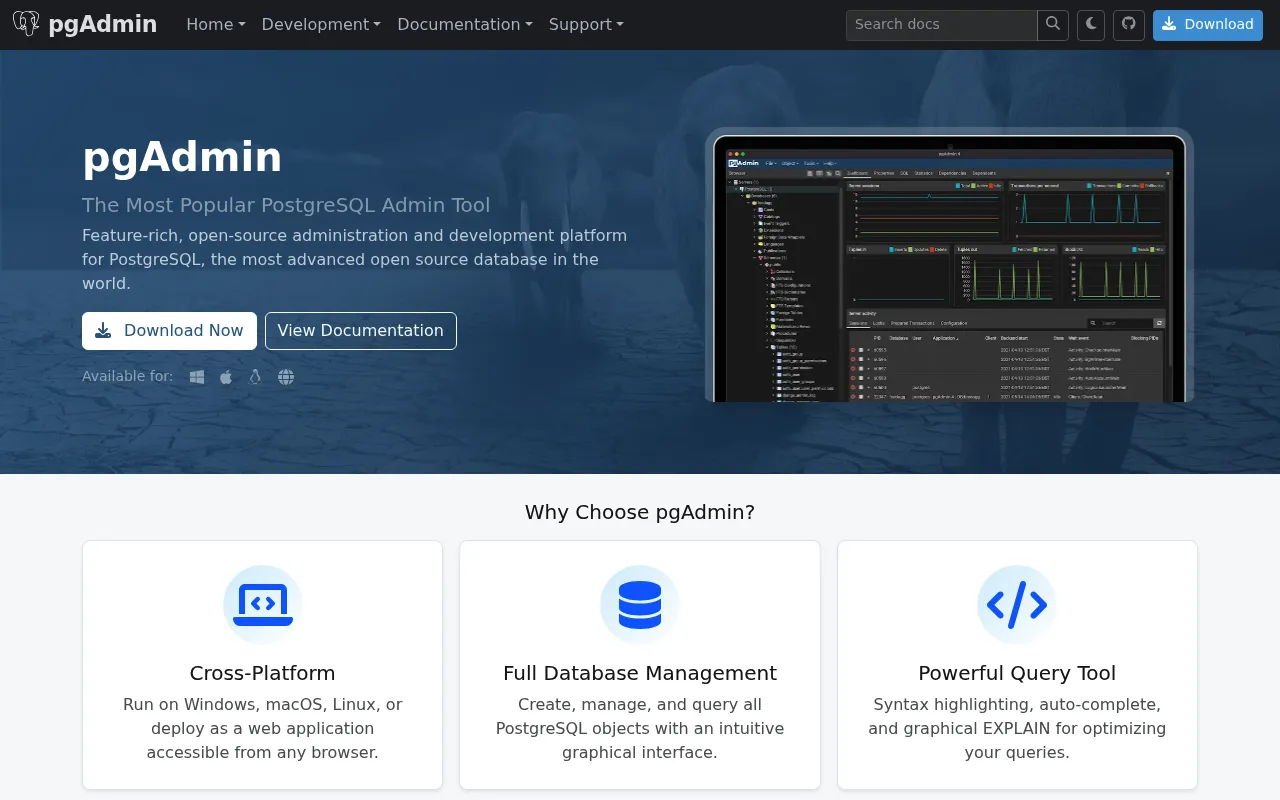The width and height of the screenshot is (1280, 800).
Task: Click the Available for: label
Action: [x=128, y=376]
